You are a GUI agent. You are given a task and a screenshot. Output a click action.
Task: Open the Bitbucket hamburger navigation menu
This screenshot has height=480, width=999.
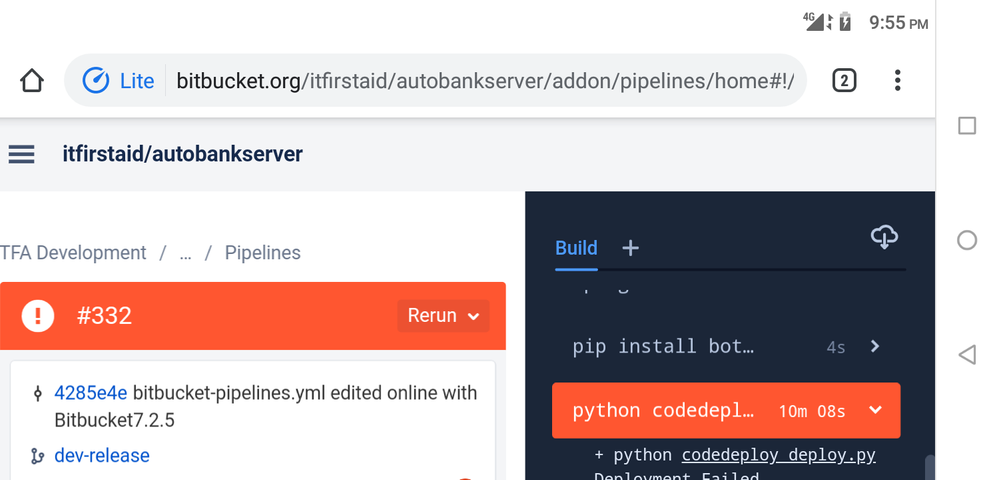[21, 154]
